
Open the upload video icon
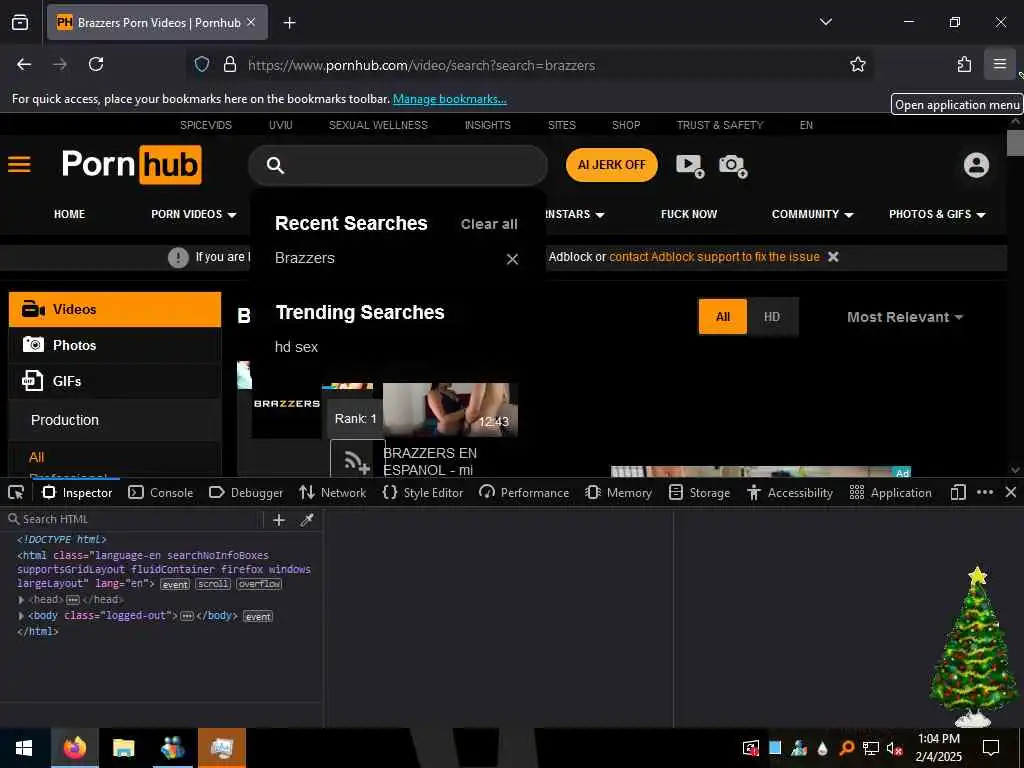(x=690, y=165)
